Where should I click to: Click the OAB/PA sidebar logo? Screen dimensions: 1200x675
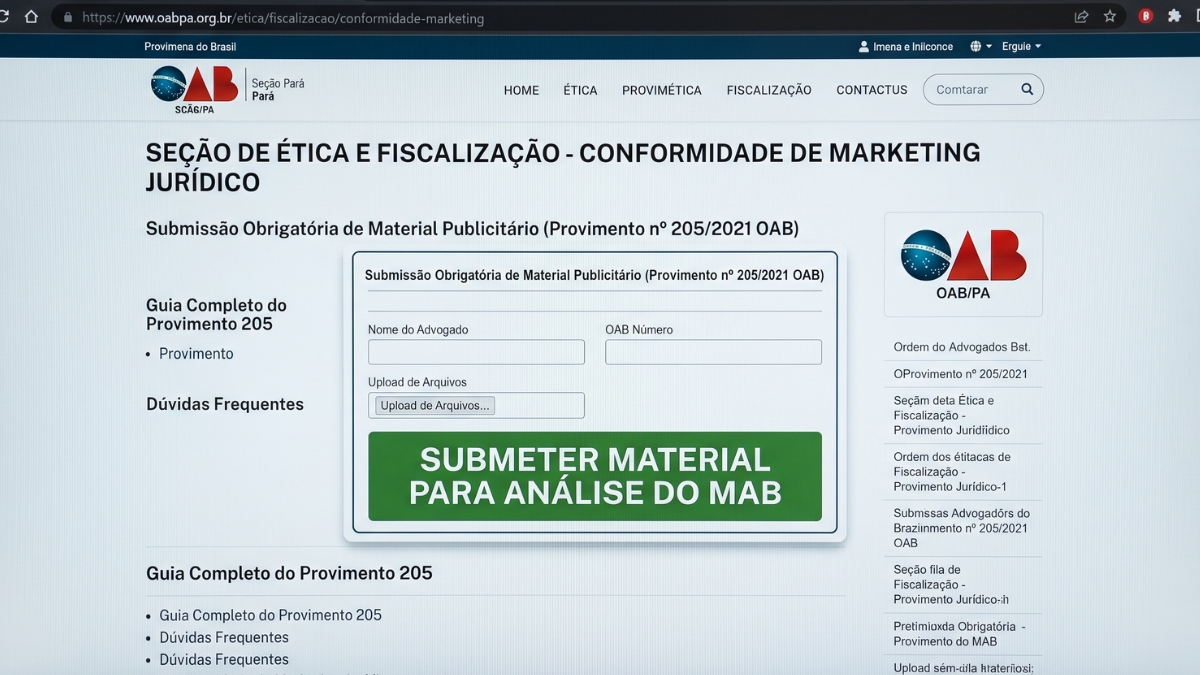963,264
